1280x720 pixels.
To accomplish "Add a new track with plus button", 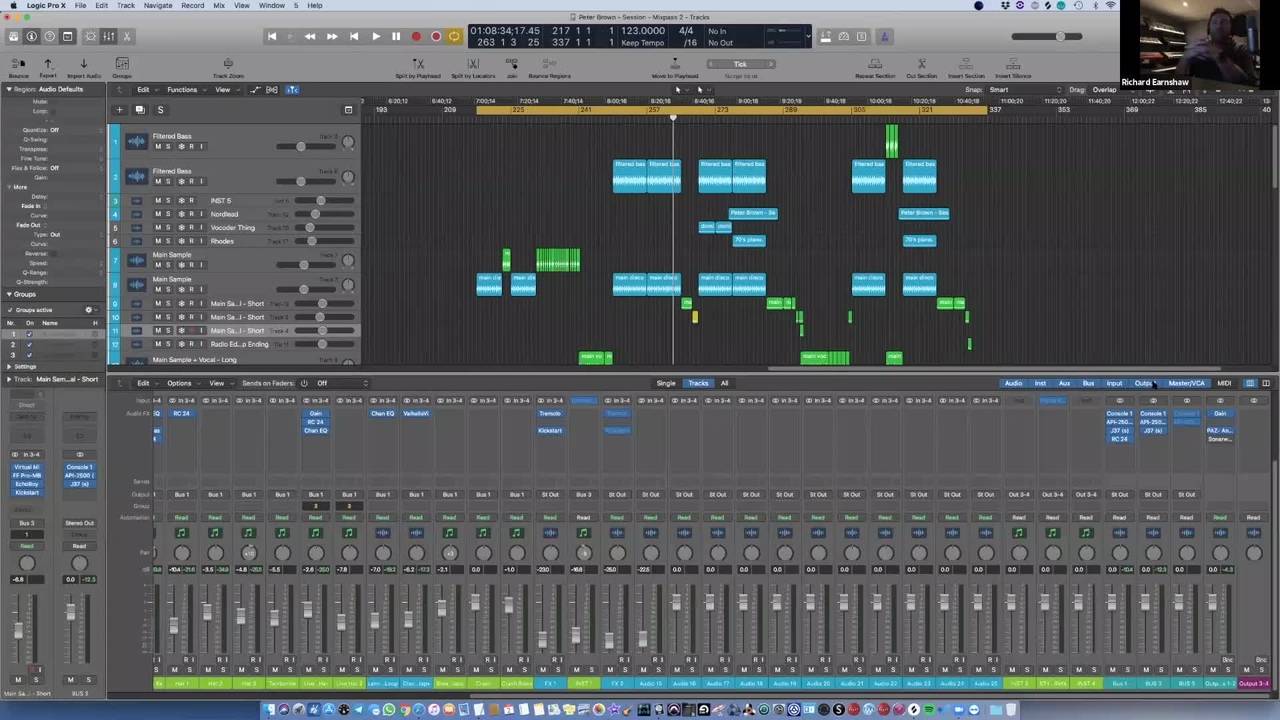I will click(120, 110).
